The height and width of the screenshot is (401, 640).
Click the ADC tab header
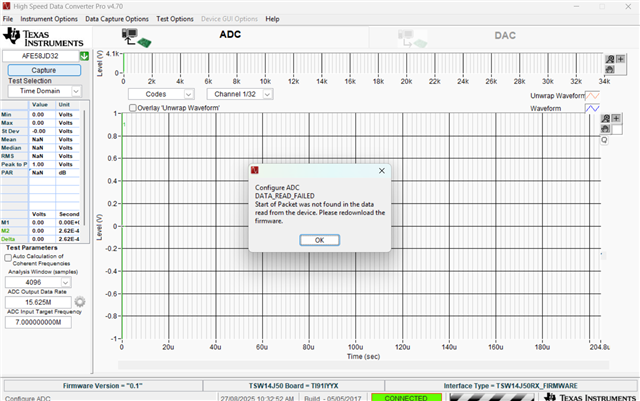click(230, 35)
